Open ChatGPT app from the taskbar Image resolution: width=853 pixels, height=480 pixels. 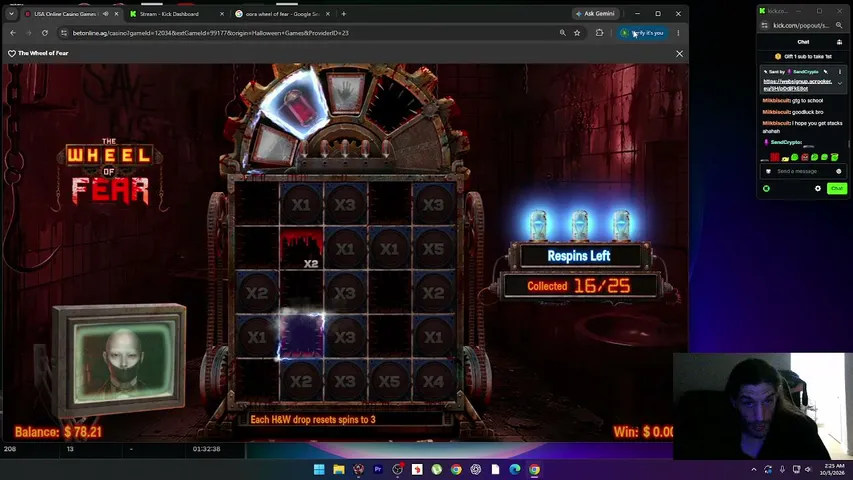[475, 469]
